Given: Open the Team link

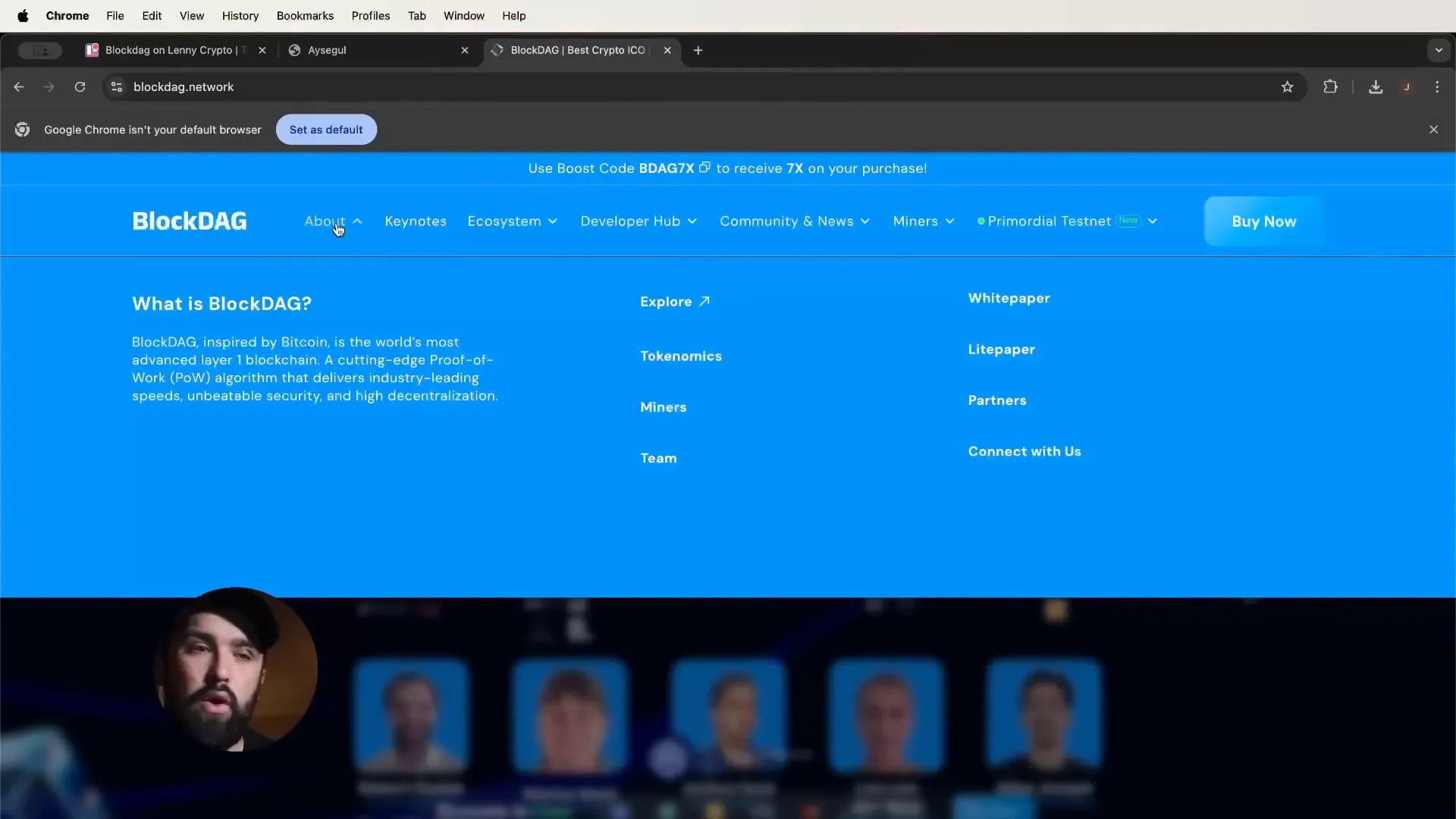Looking at the screenshot, I should [x=658, y=458].
